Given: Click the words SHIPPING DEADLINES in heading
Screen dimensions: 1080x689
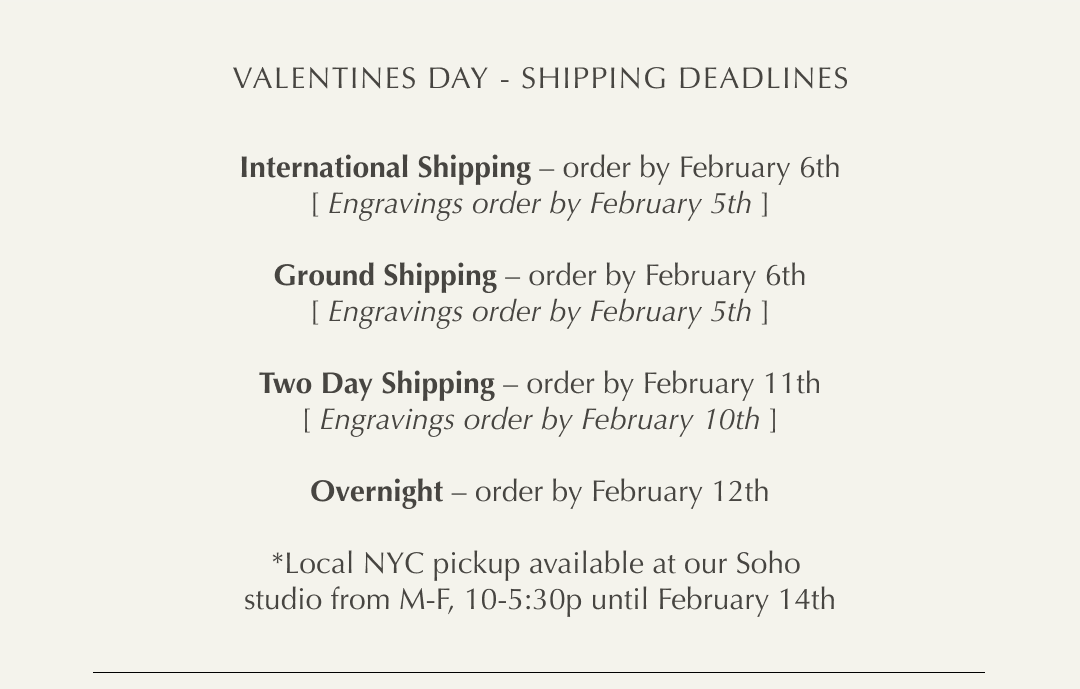Looking at the screenshot, I should click(x=685, y=79).
